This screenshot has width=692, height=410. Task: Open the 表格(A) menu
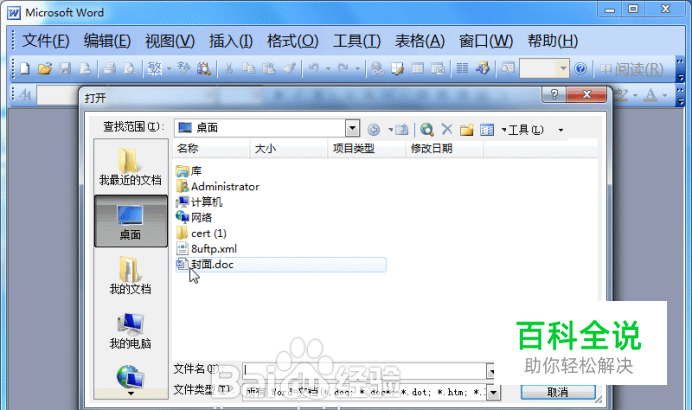[x=420, y=41]
